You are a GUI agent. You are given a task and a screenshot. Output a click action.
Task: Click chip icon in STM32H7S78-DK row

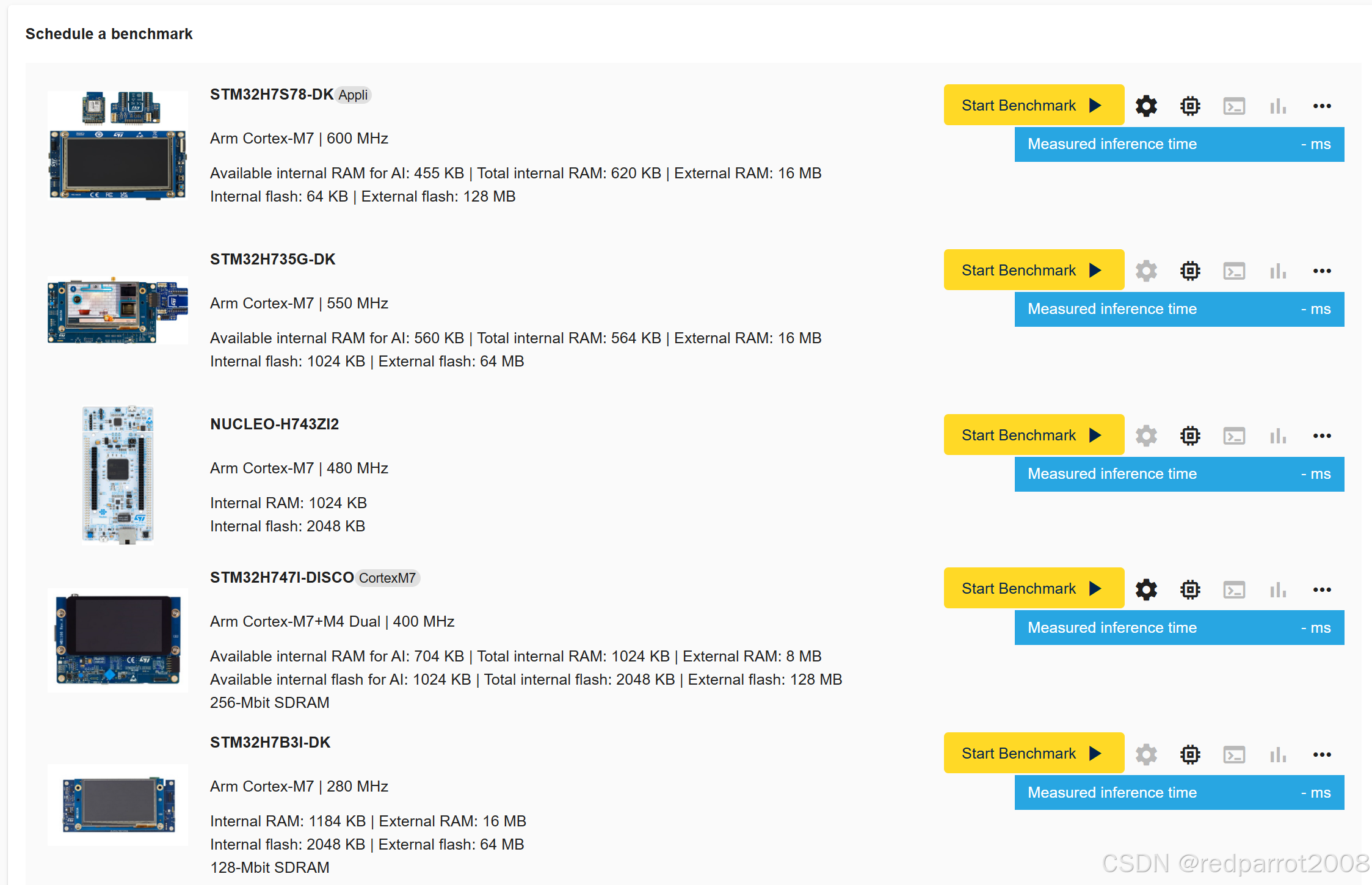click(1190, 106)
